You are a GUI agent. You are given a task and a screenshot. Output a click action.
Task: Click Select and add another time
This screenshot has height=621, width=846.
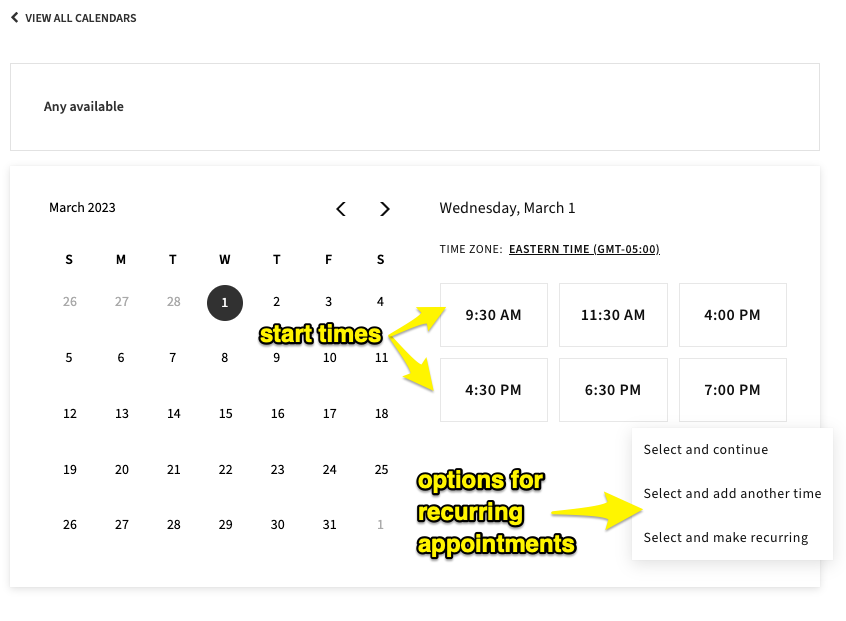[732, 493]
